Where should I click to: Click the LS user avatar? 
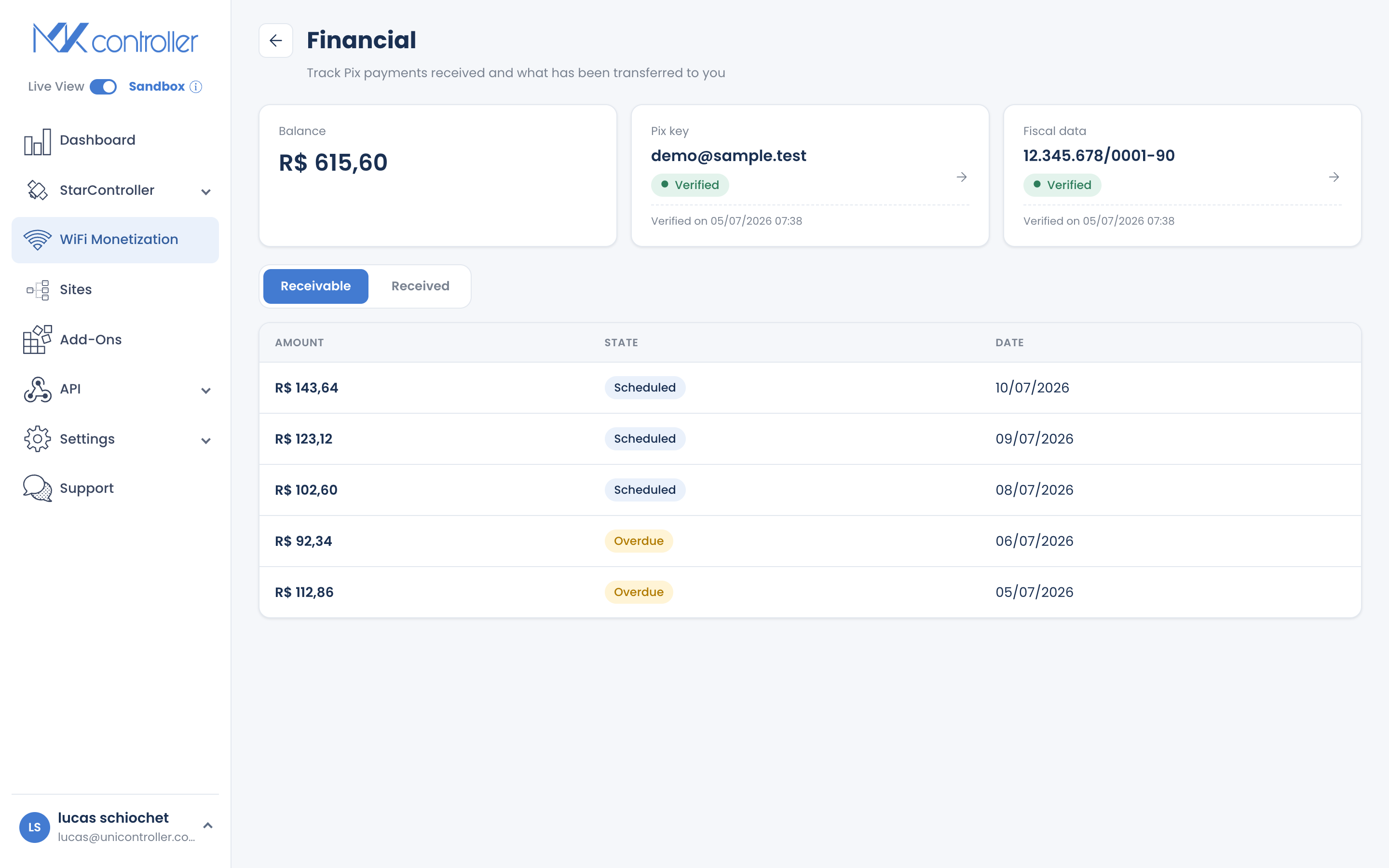pos(34,827)
